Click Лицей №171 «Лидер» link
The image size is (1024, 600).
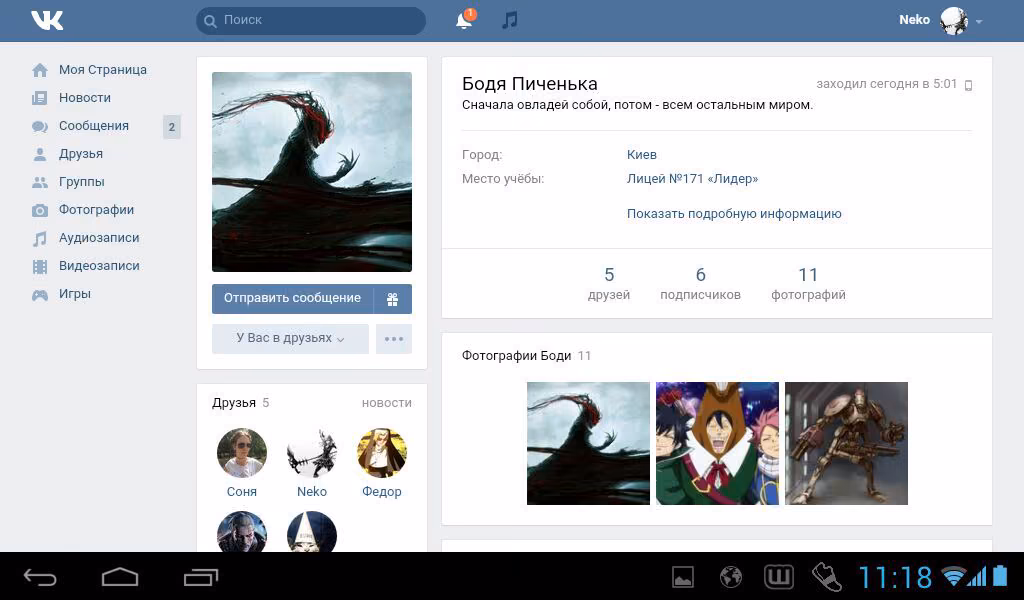point(692,179)
